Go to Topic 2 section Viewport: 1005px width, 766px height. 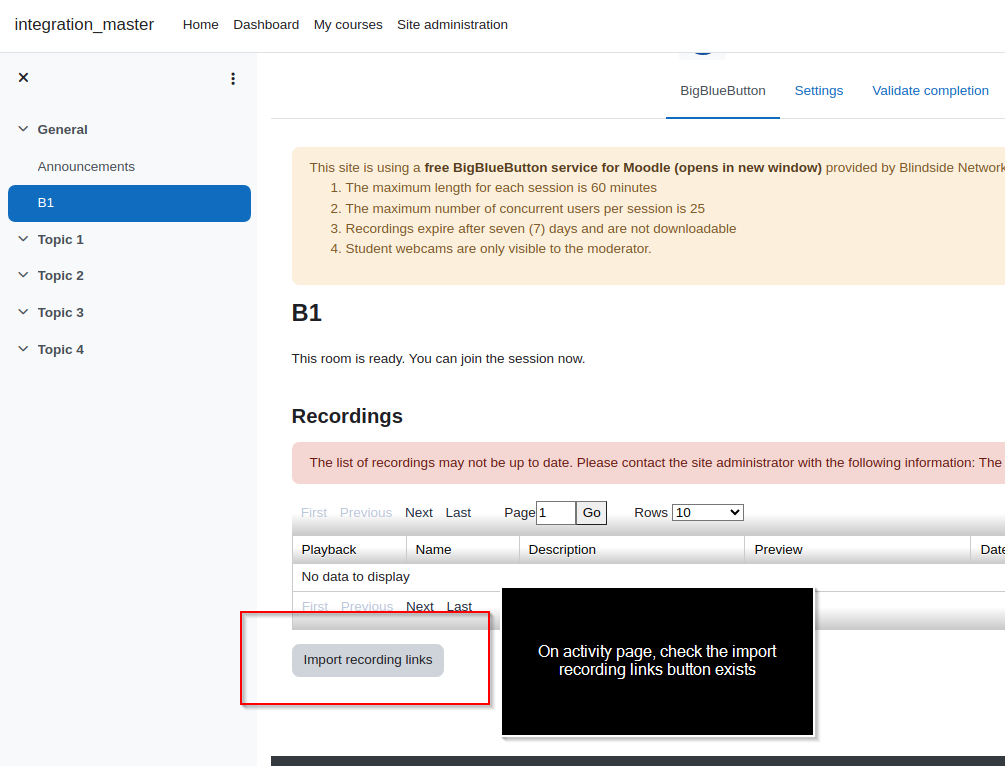pyautogui.click(x=60, y=276)
